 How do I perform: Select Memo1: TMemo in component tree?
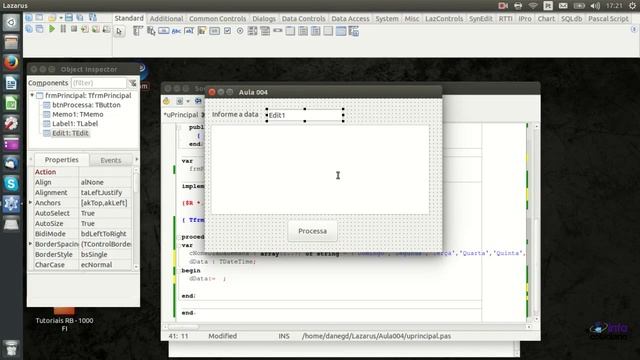78,114
